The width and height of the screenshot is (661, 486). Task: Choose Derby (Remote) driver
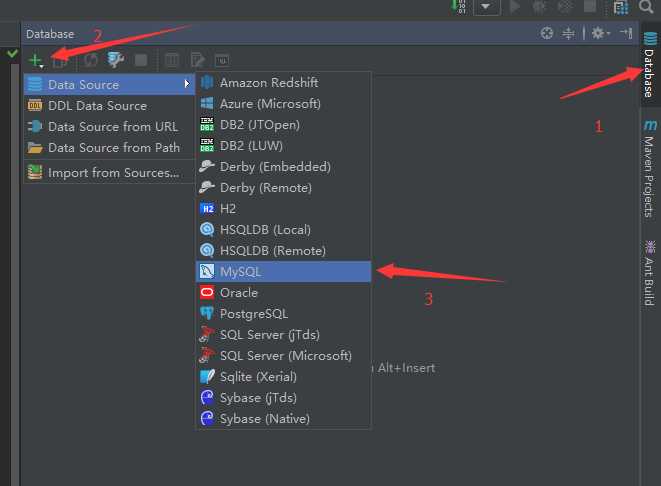point(284,188)
